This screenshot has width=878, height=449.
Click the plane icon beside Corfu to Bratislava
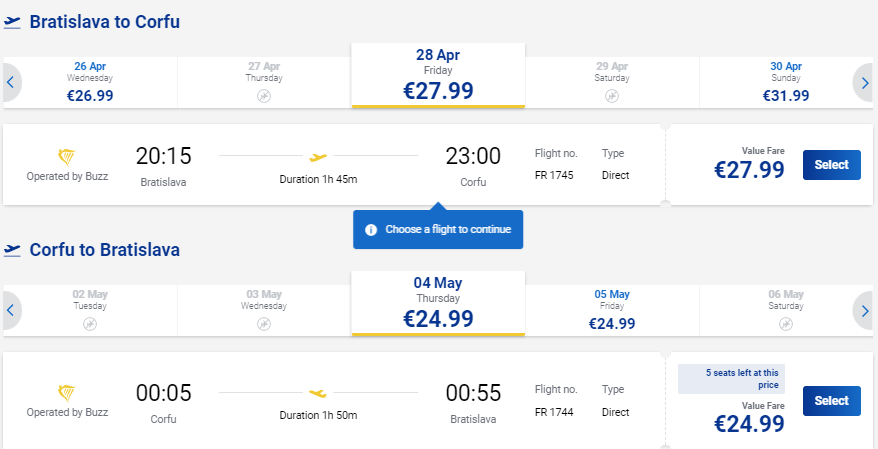12,250
